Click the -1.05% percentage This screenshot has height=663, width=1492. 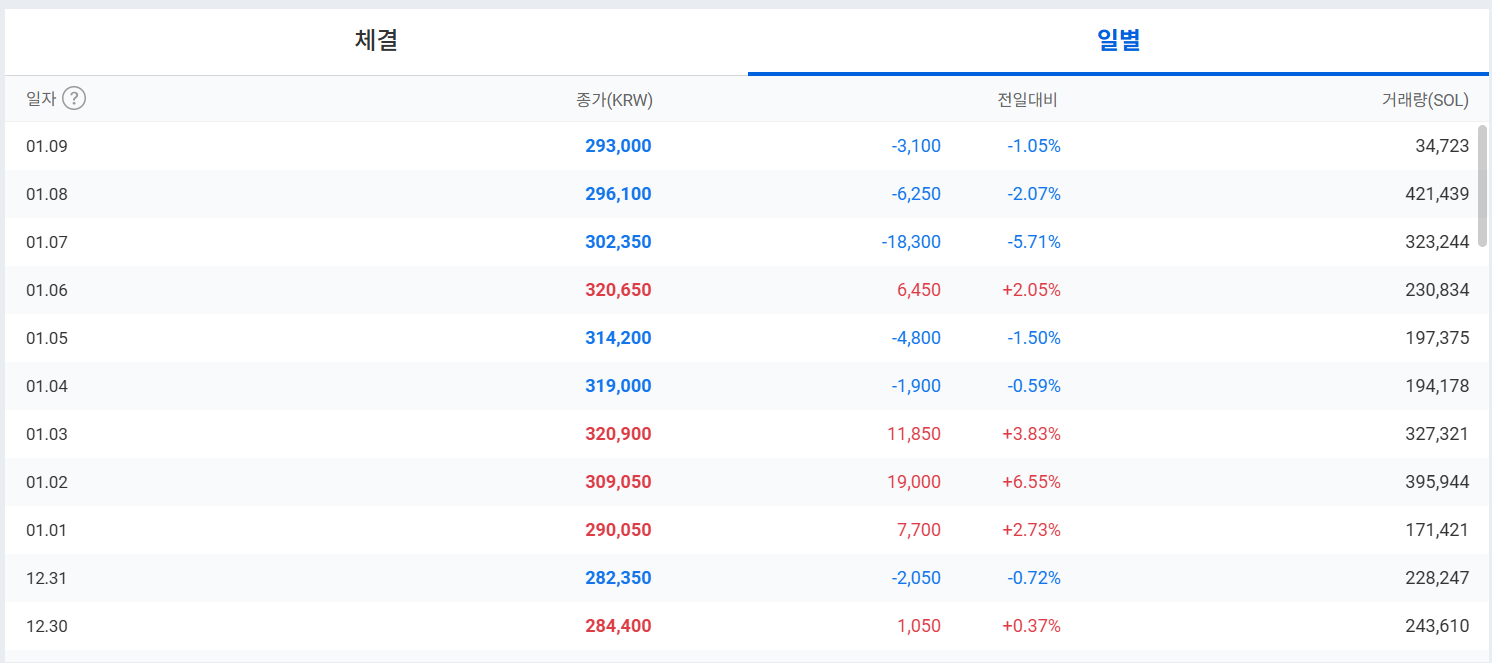[x=1034, y=146]
